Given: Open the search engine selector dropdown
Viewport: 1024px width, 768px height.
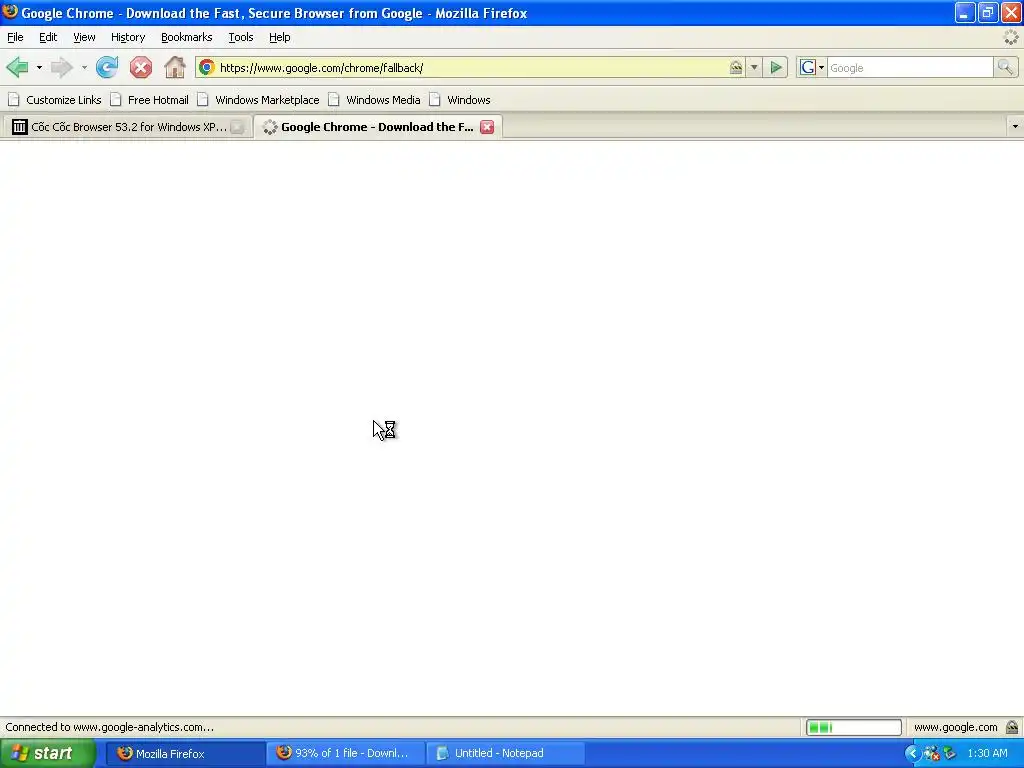Looking at the screenshot, I should click(812, 67).
